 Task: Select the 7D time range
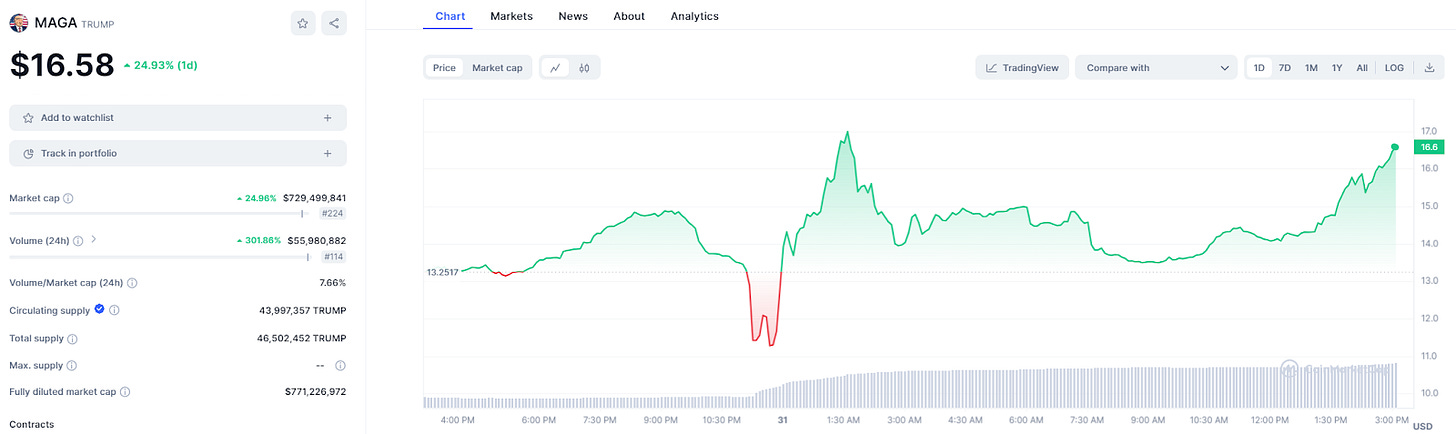1285,68
